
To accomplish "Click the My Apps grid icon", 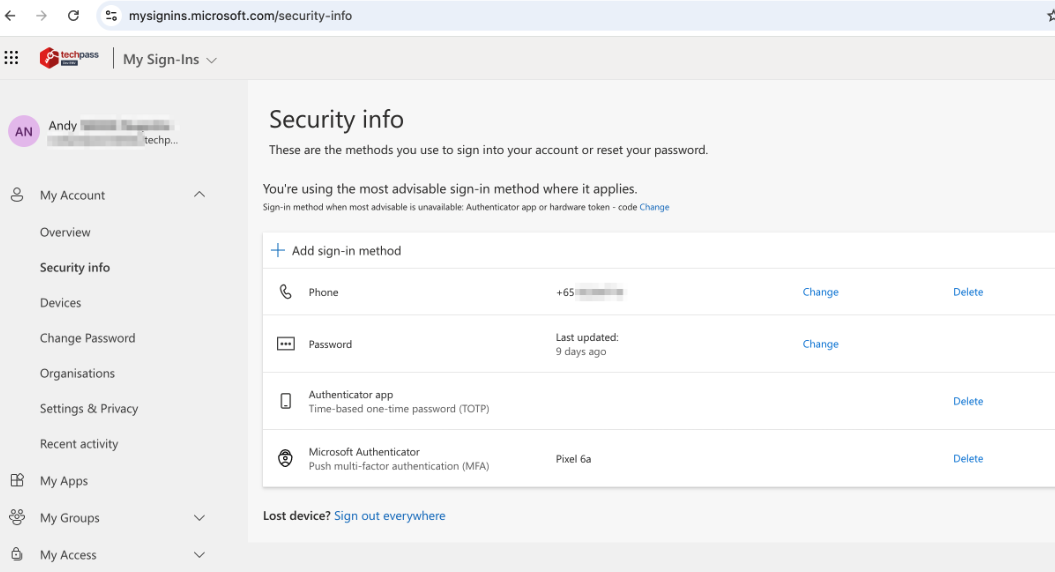I will 17,481.
